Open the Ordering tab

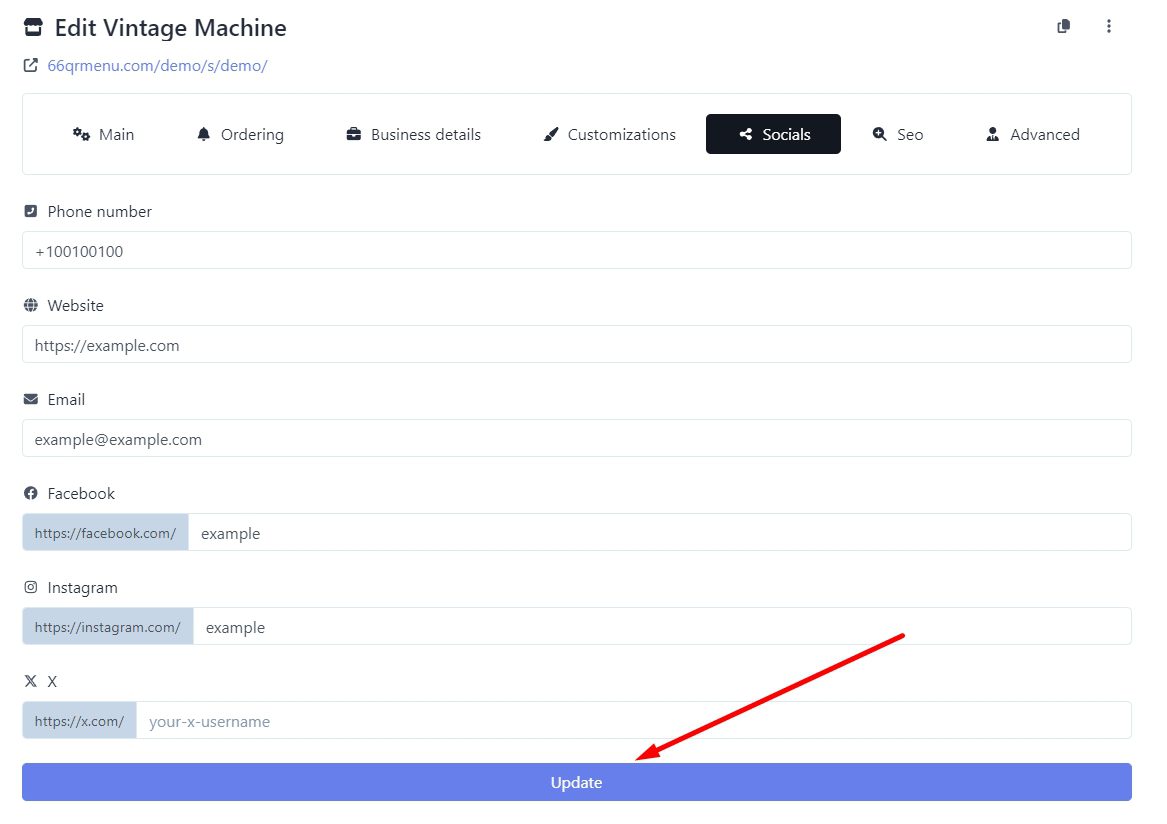(240, 134)
